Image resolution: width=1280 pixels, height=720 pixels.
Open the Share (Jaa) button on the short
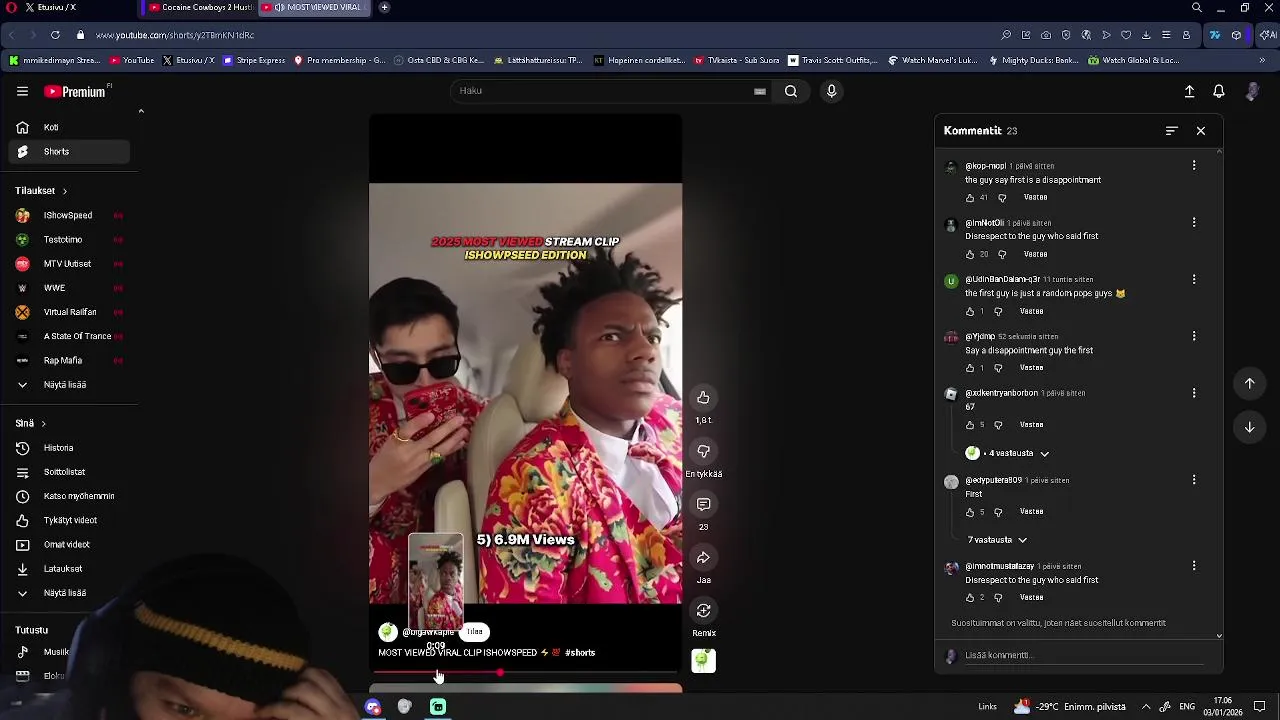click(x=703, y=558)
